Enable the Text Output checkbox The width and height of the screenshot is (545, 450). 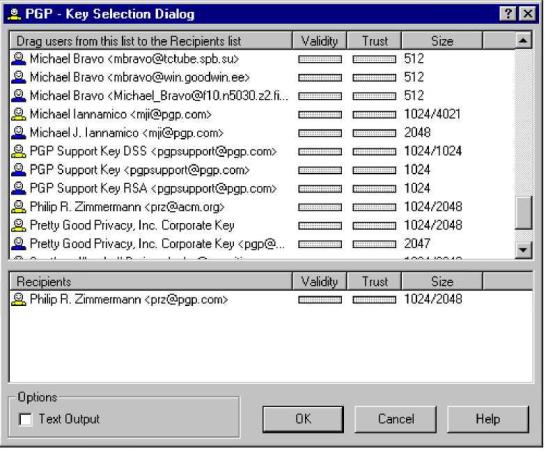tap(25, 419)
